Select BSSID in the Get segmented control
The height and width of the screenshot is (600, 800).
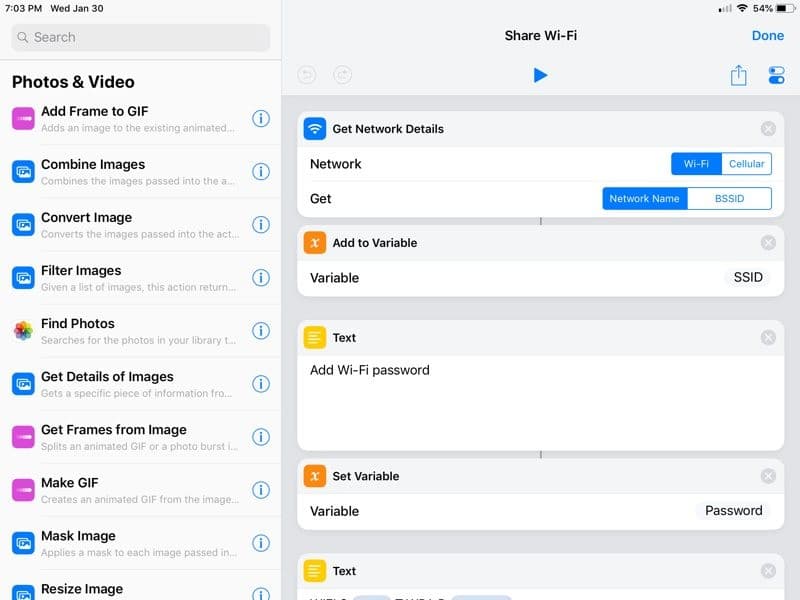pyautogui.click(x=730, y=198)
